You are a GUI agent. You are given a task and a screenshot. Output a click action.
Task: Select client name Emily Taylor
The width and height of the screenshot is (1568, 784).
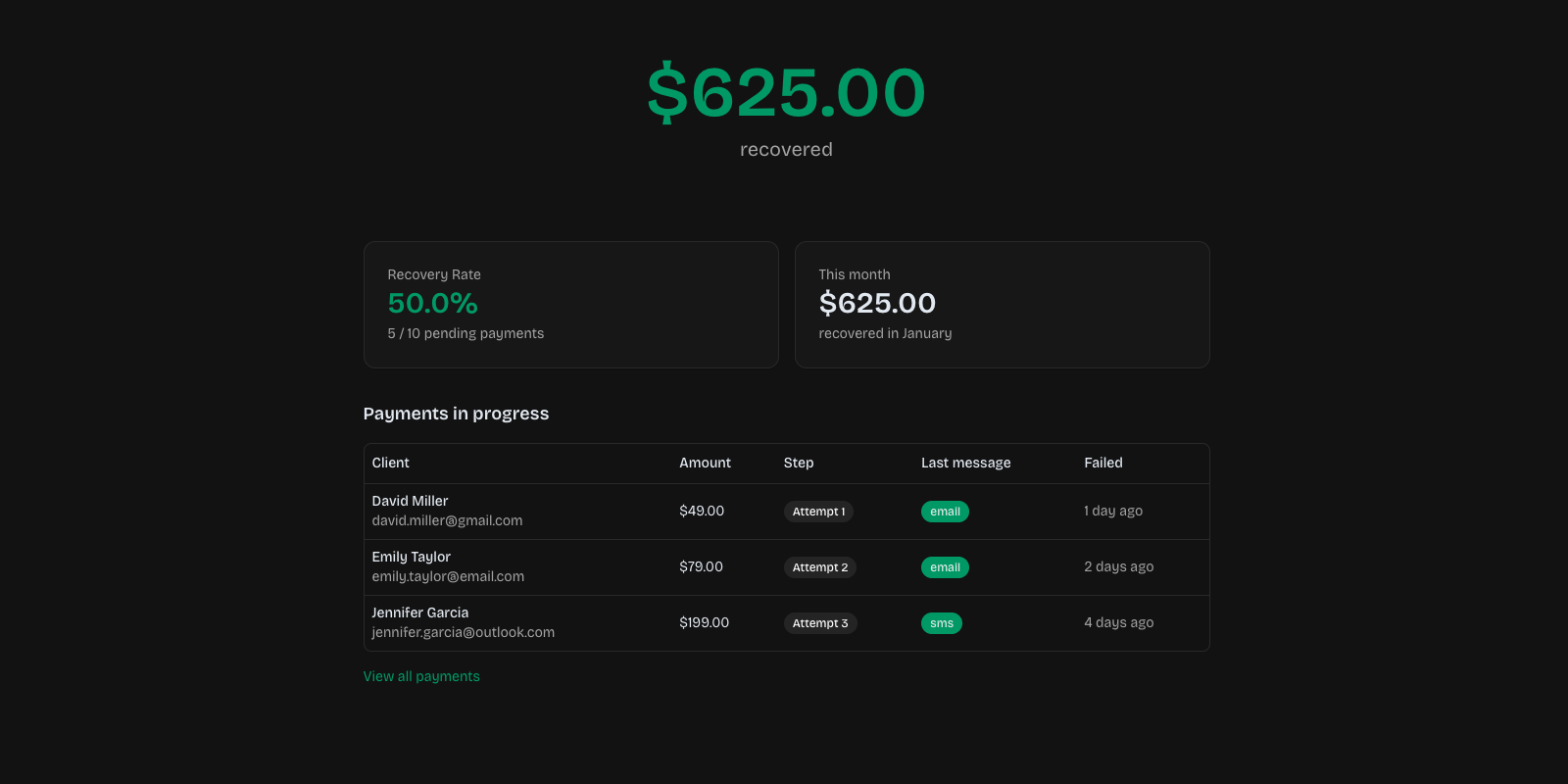pos(411,557)
